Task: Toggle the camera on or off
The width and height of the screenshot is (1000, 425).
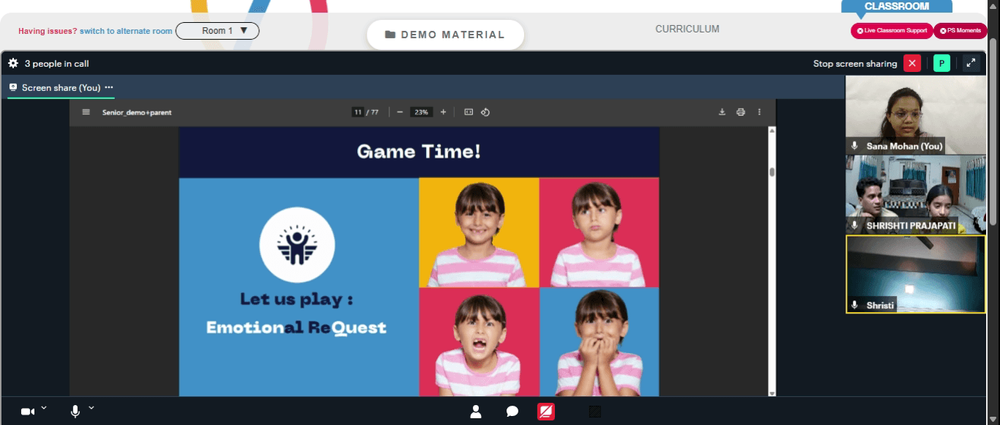Action: coord(27,412)
